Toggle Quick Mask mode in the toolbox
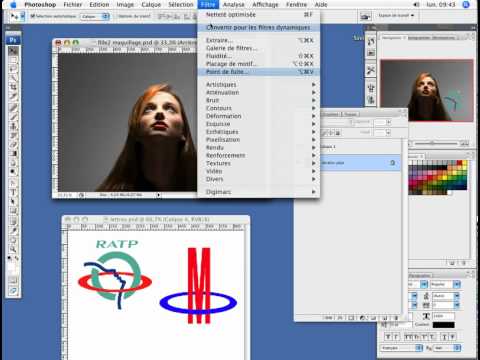The width and height of the screenshot is (480, 360). (x=13, y=280)
